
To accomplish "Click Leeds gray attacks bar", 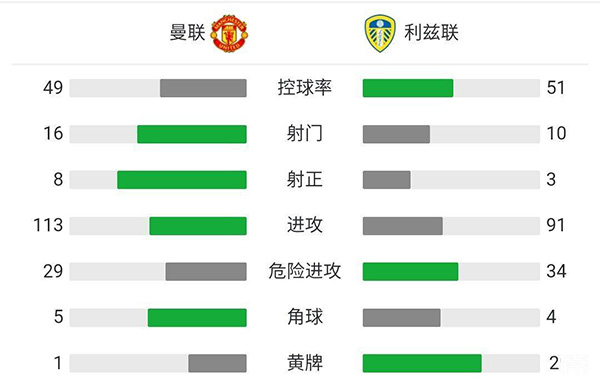I will pyautogui.click(x=403, y=226).
